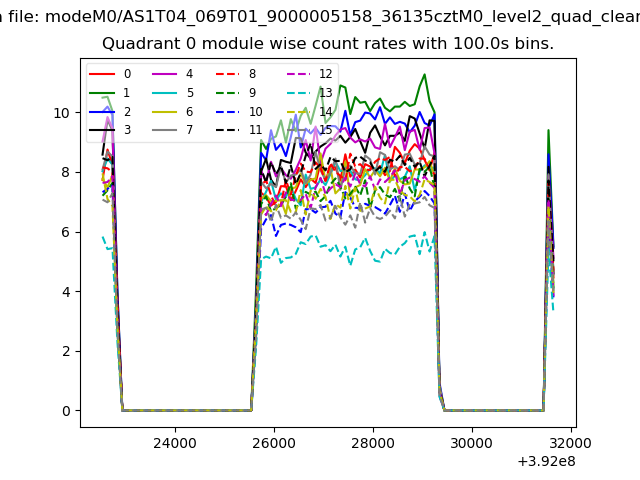Click the dashed green module 9 legend entry

coord(229,93)
